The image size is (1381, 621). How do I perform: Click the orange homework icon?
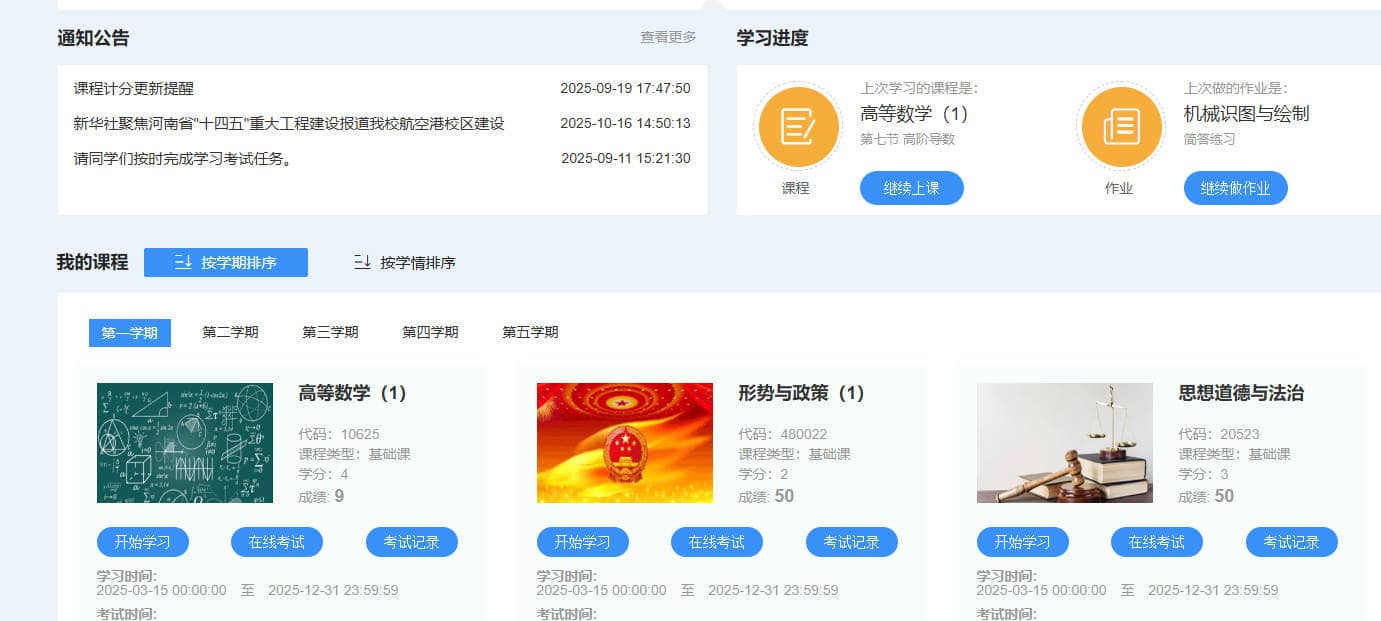click(x=1120, y=128)
